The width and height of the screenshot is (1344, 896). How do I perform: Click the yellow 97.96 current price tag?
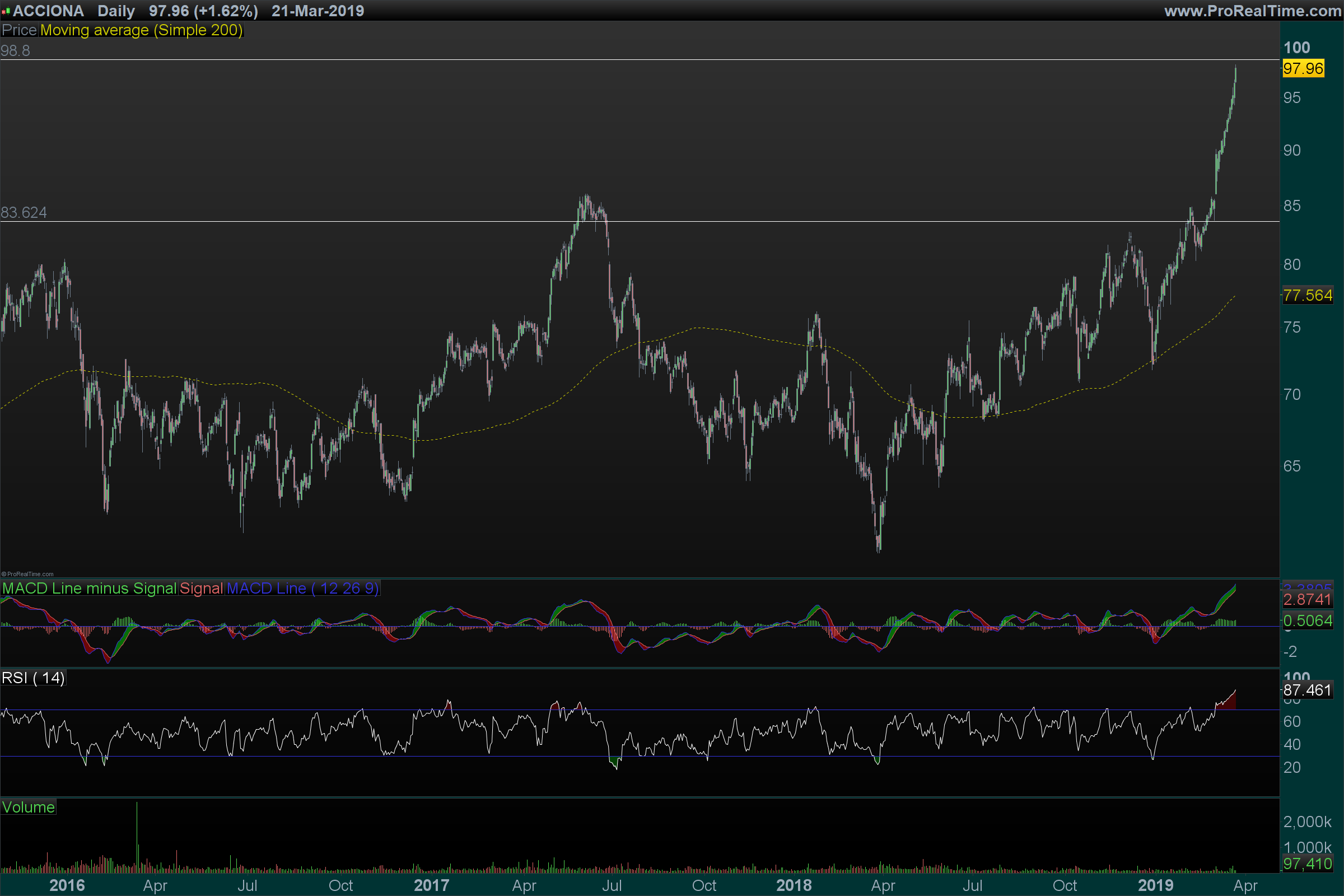pos(1303,68)
